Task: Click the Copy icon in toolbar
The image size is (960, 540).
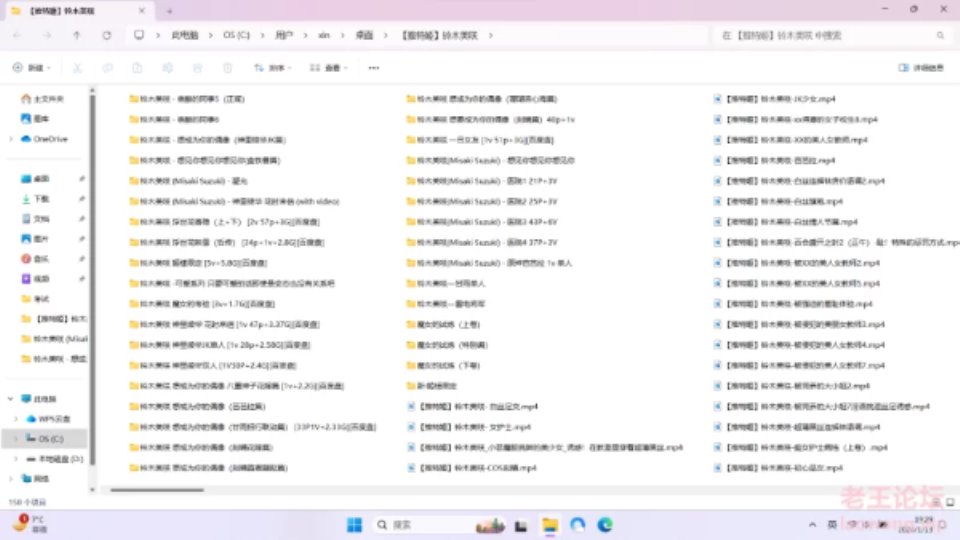Action: point(107,68)
